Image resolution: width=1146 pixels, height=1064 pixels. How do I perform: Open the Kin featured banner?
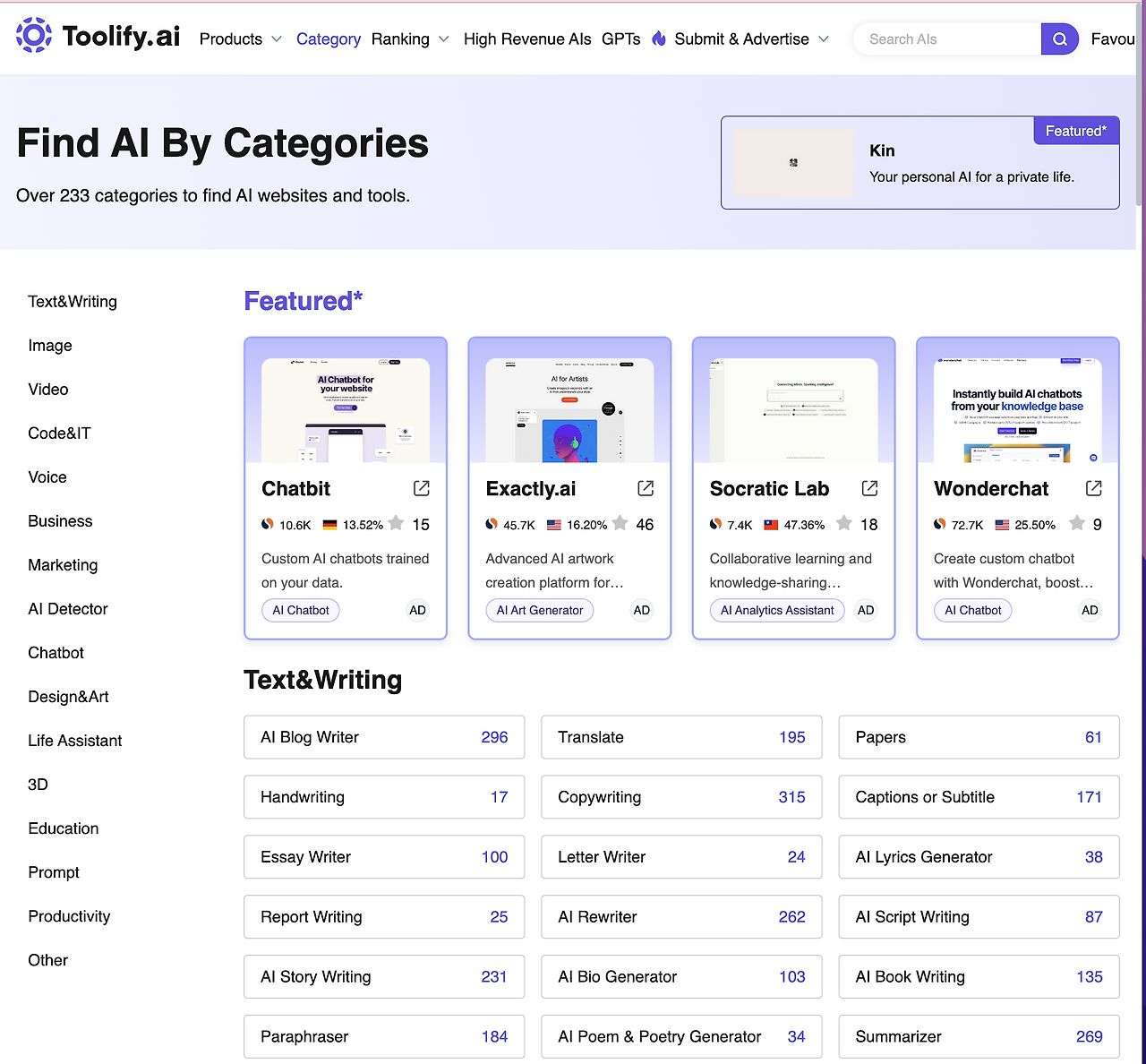[920, 162]
